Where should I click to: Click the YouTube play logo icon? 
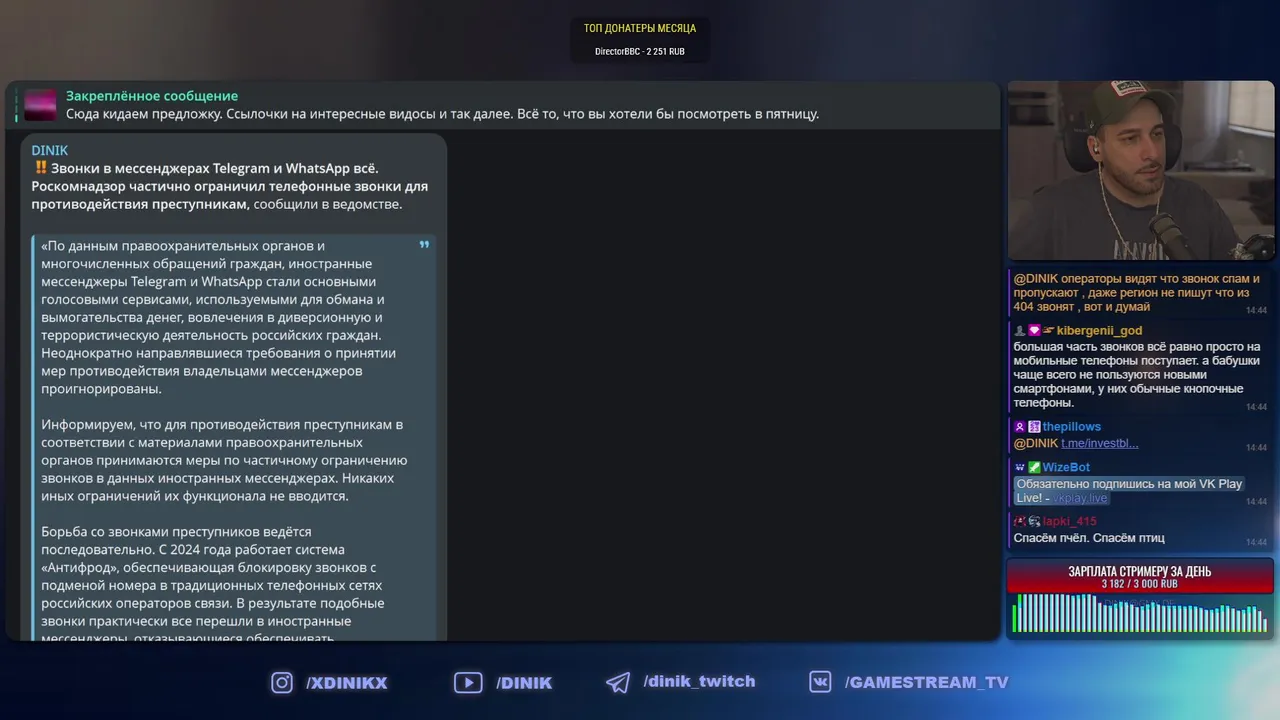(x=468, y=682)
